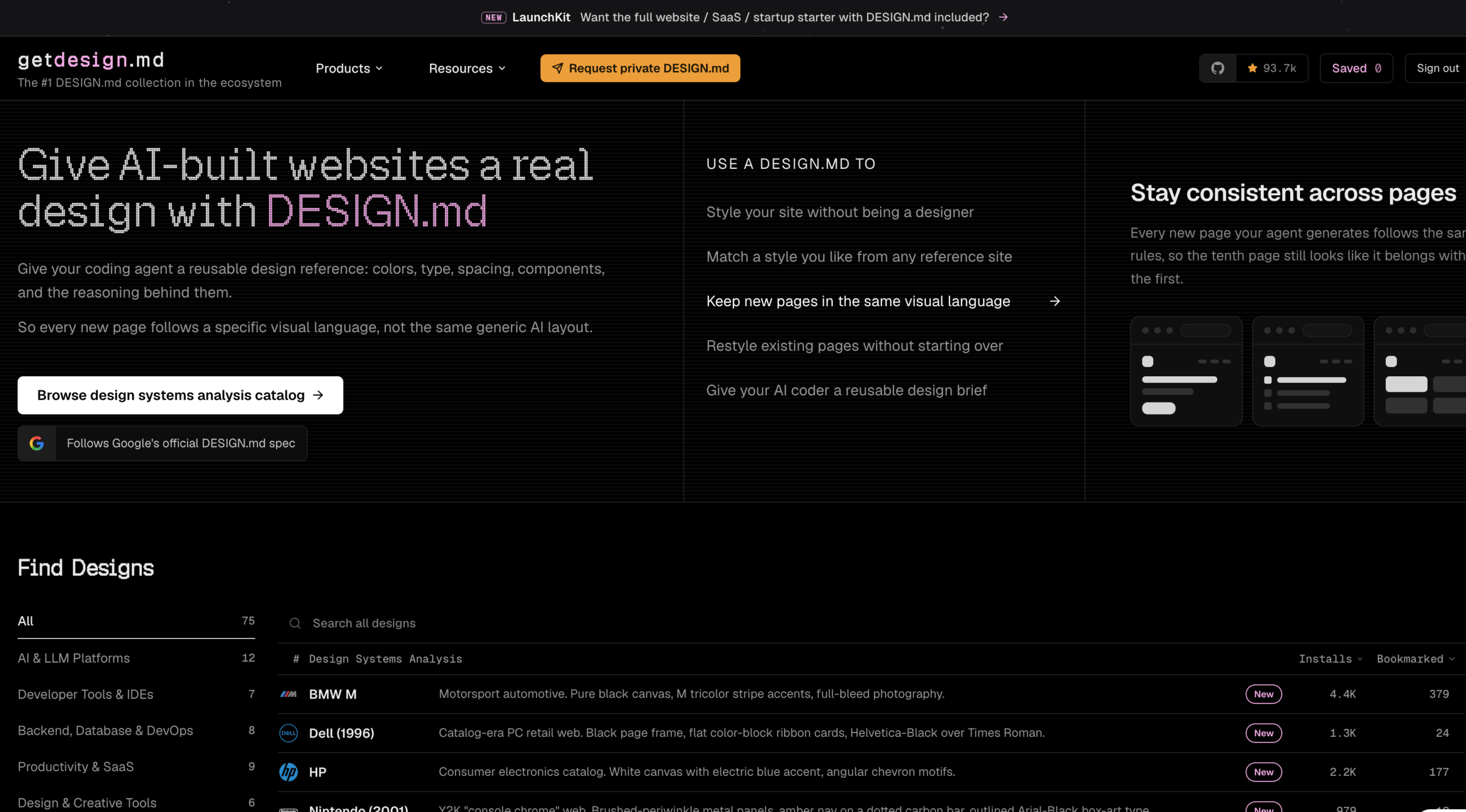Open the Saved designs button
The height and width of the screenshot is (812, 1466).
pos(1356,68)
